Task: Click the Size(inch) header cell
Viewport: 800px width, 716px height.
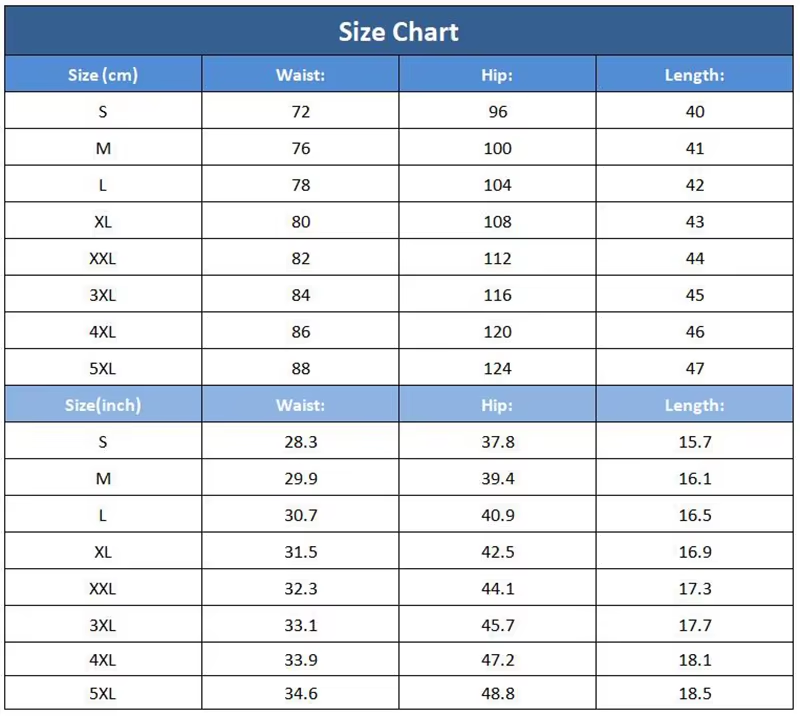Action: [x=103, y=405]
